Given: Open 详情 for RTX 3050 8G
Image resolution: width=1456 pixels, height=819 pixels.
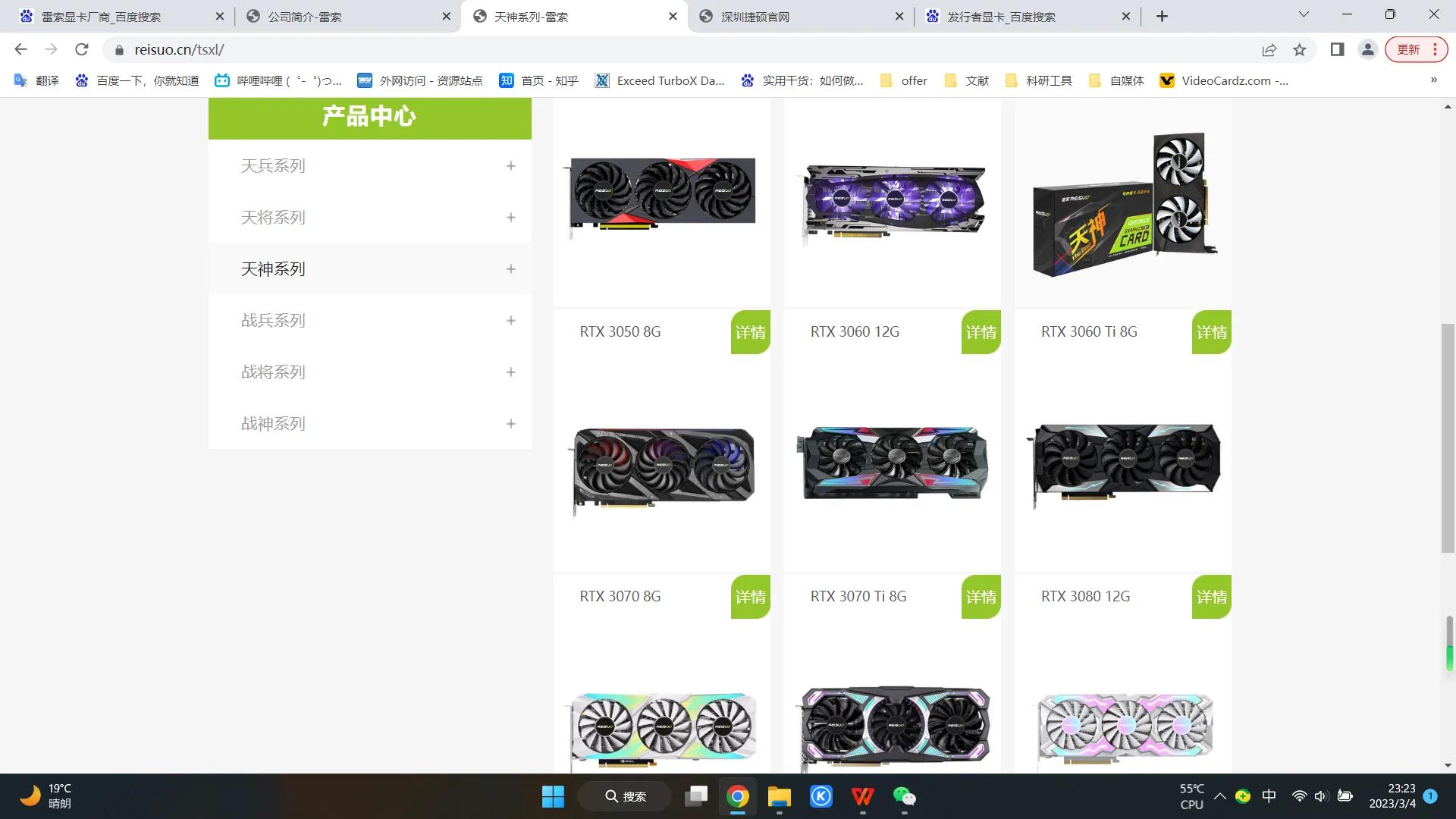Looking at the screenshot, I should click(750, 332).
